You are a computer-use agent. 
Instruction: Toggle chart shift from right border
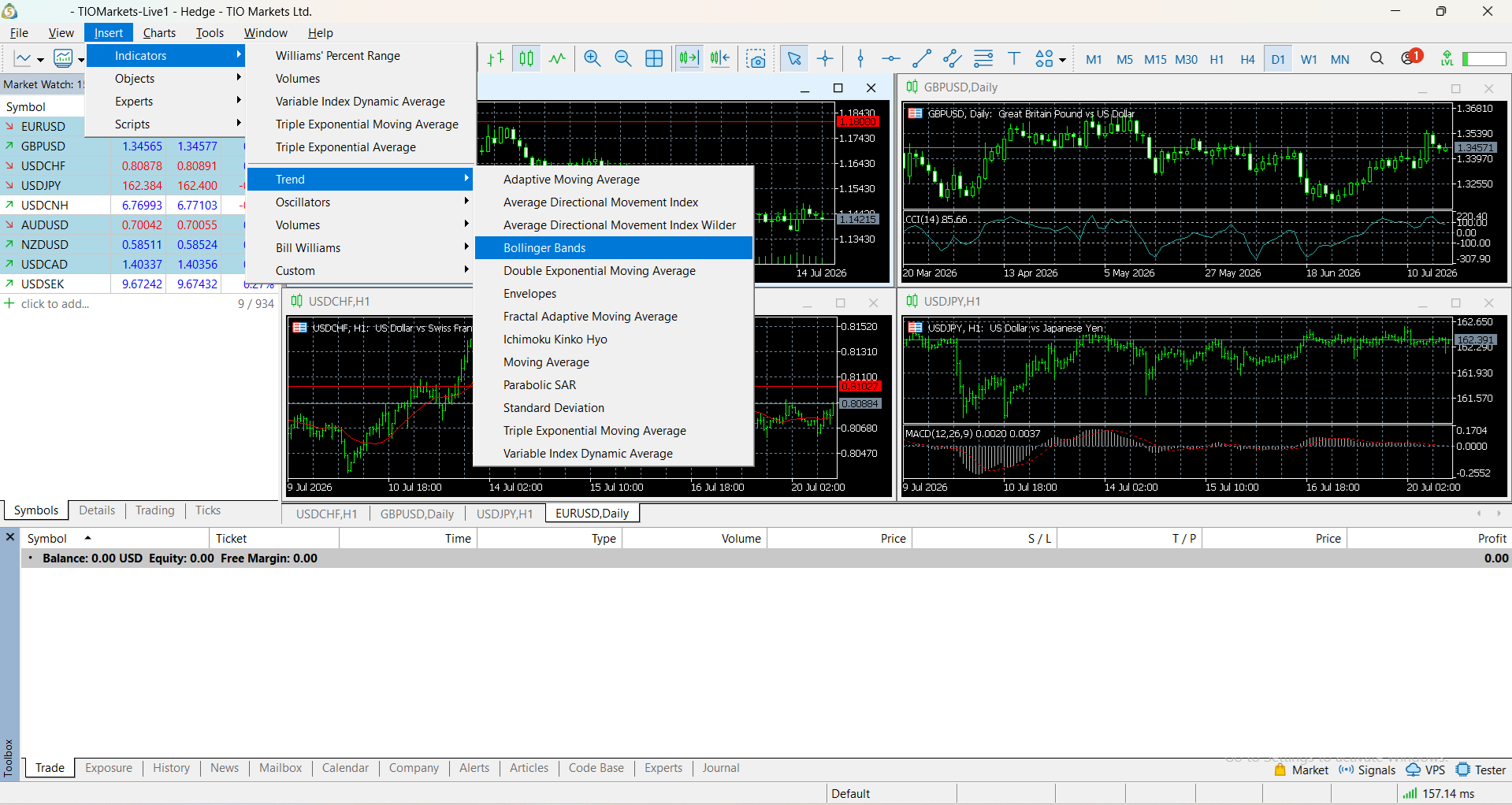click(720, 58)
